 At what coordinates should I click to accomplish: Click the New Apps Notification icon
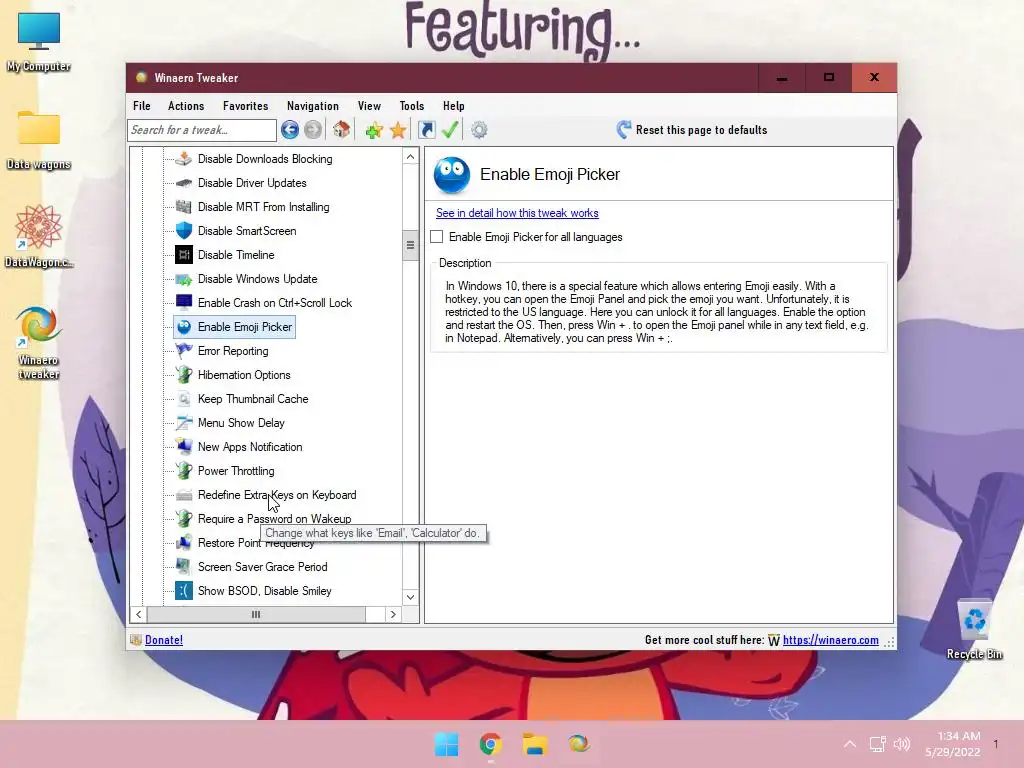coord(184,447)
